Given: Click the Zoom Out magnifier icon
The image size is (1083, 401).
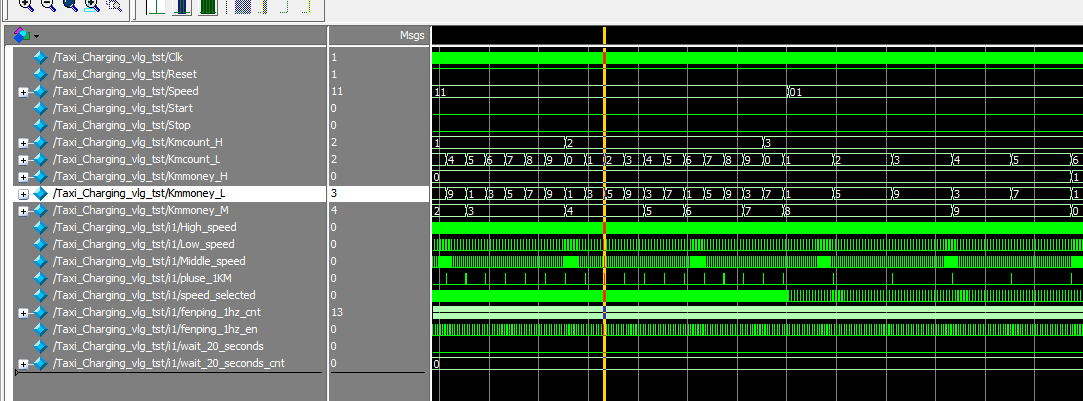Looking at the screenshot, I should click(x=48, y=5).
